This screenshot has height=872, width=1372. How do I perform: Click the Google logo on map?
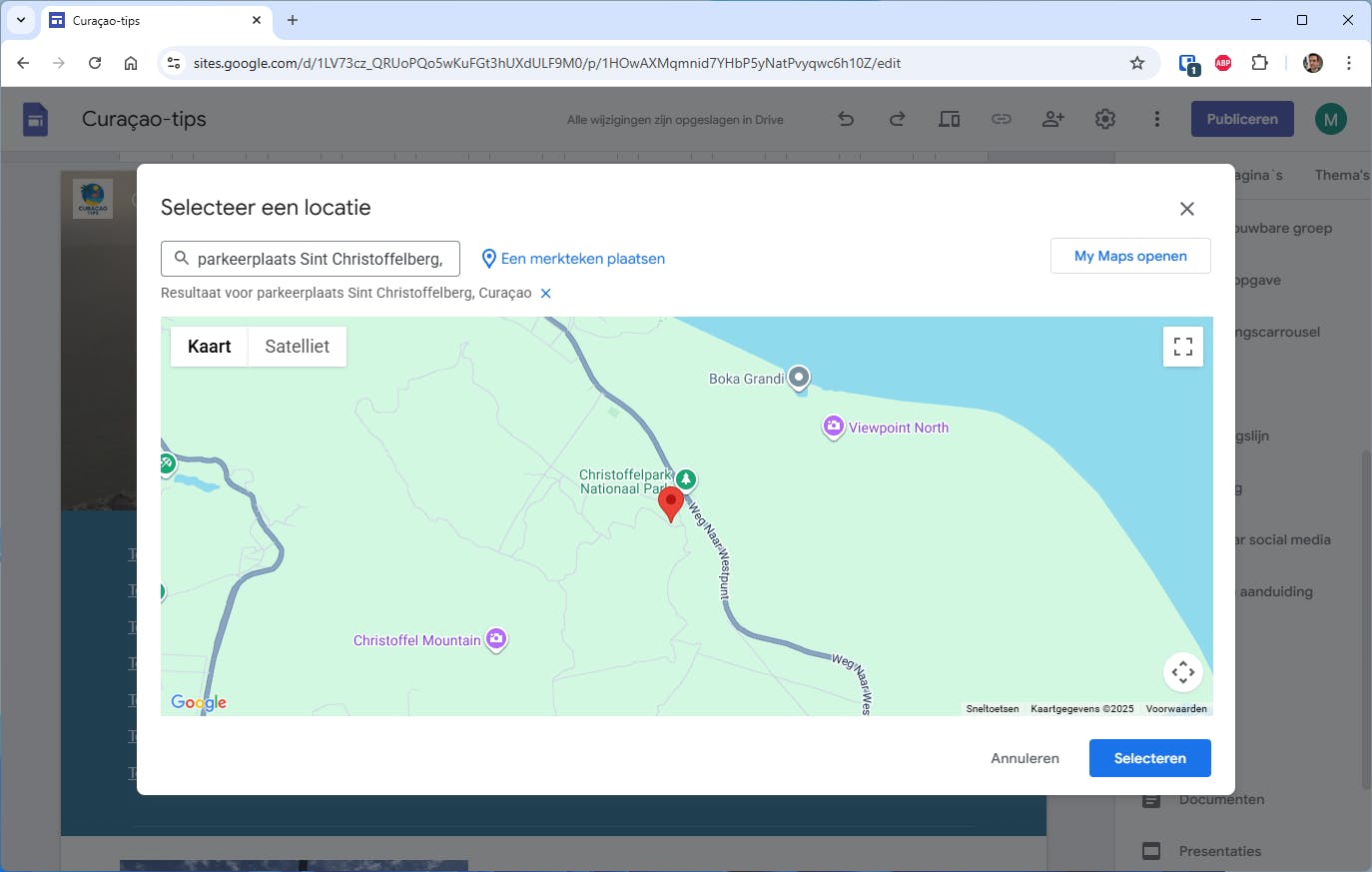coord(199,702)
